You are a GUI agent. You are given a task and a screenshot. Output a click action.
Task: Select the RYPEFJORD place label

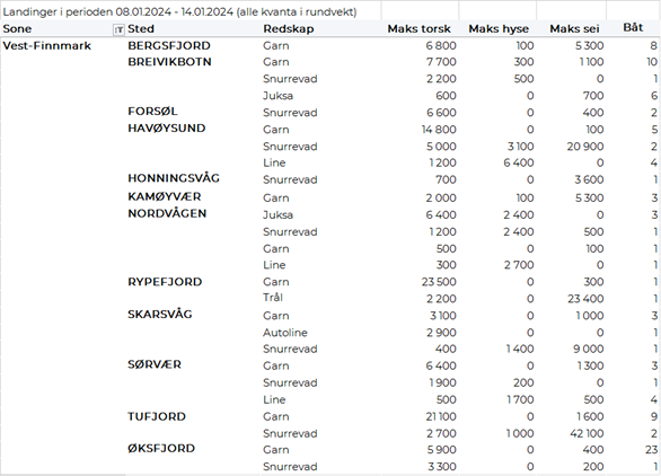[162, 281]
